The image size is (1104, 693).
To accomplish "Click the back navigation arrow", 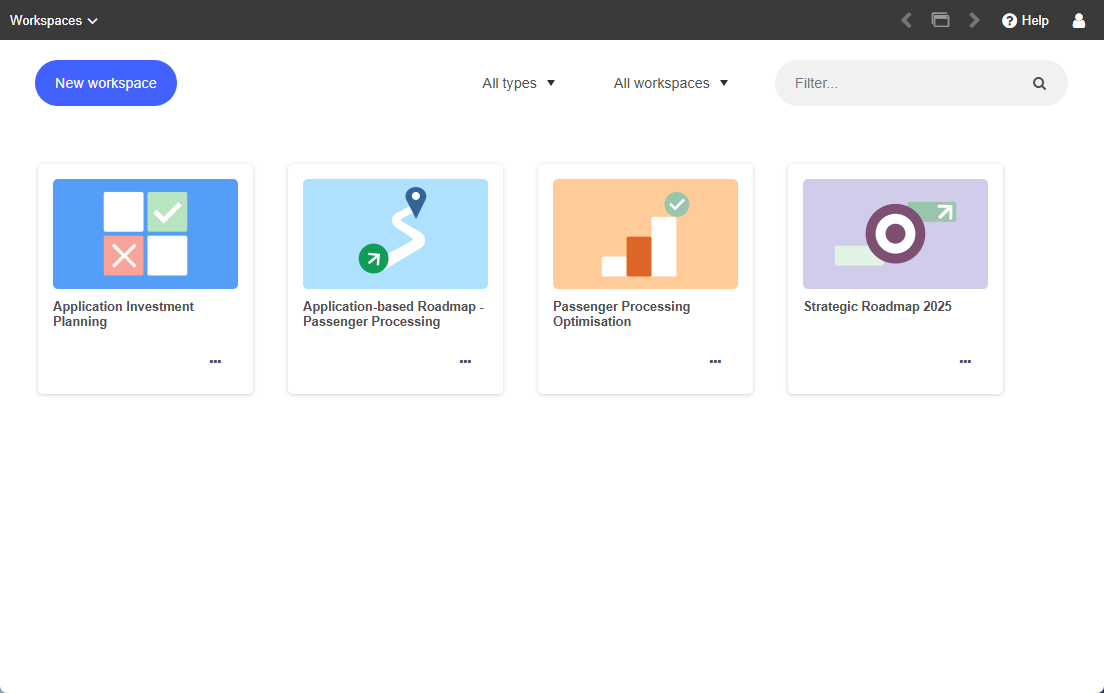I will pyautogui.click(x=906, y=19).
